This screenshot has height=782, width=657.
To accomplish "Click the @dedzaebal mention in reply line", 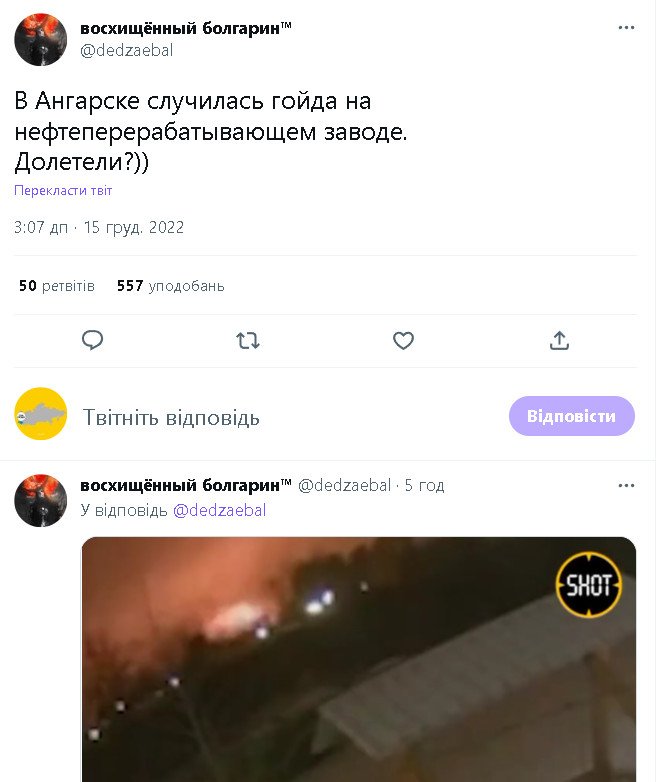I will coord(219,511).
